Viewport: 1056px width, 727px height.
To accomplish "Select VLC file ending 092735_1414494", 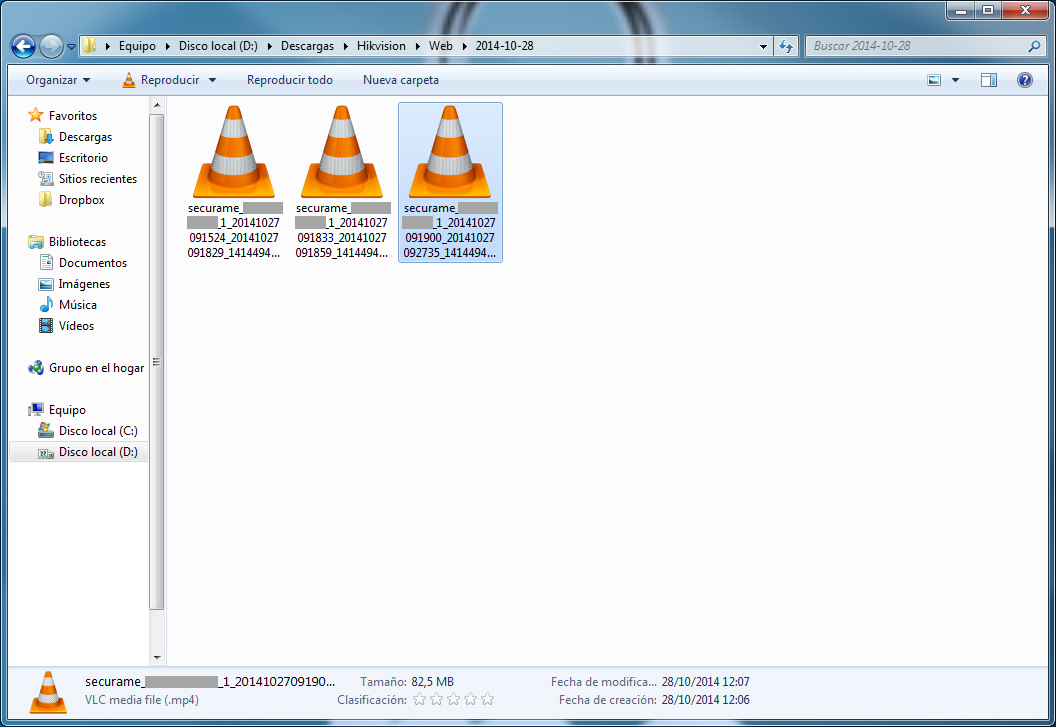I will [451, 183].
